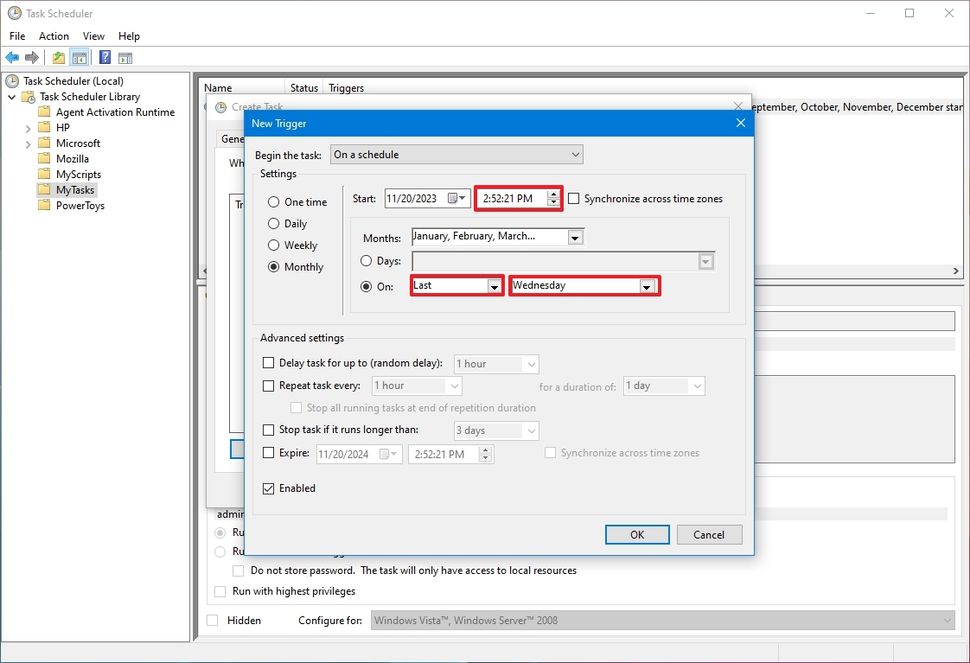Open the Start date calendar picker
The height and width of the screenshot is (663, 970).
tap(463, 198)
